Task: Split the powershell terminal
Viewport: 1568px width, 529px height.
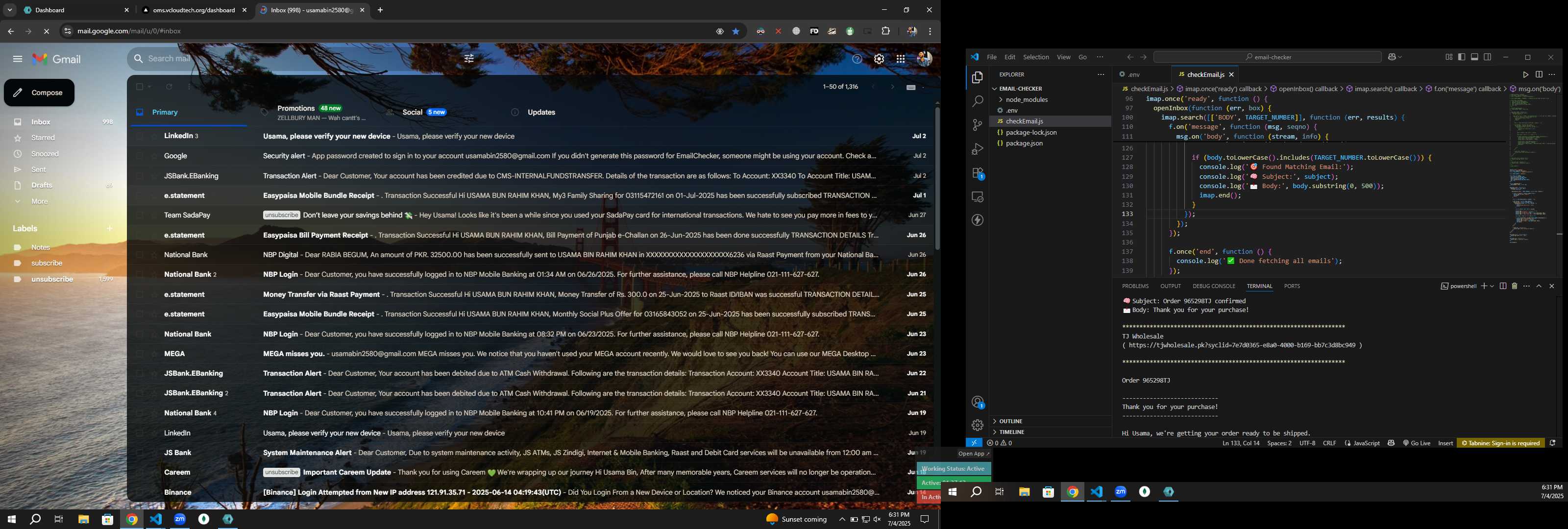Action: point(1503,286)
